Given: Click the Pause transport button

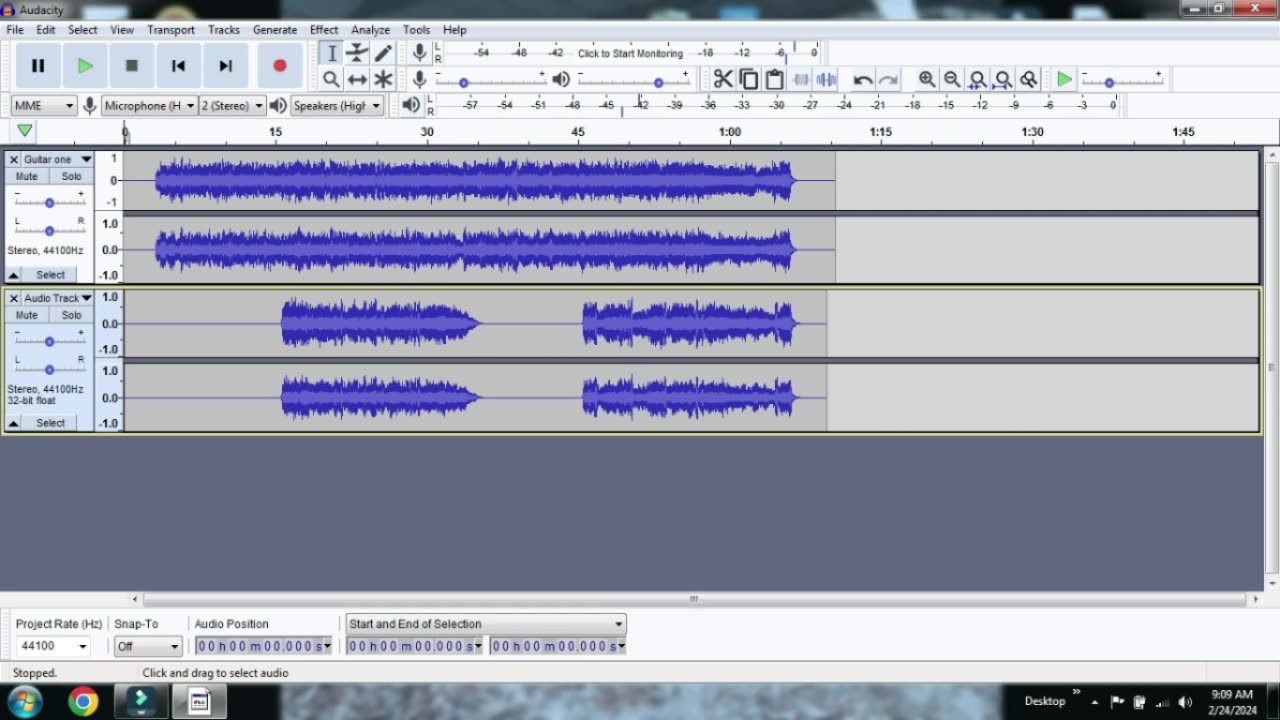Looking at the screenshot, I should point(38,66).
